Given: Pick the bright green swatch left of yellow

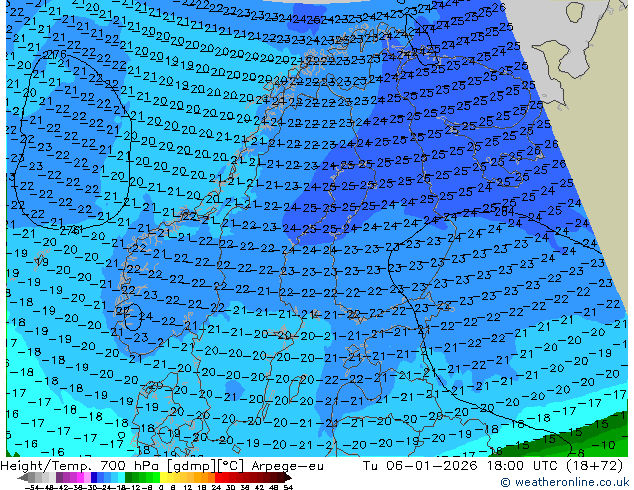Looking at the screenshot, I should [x=156, y=477].
